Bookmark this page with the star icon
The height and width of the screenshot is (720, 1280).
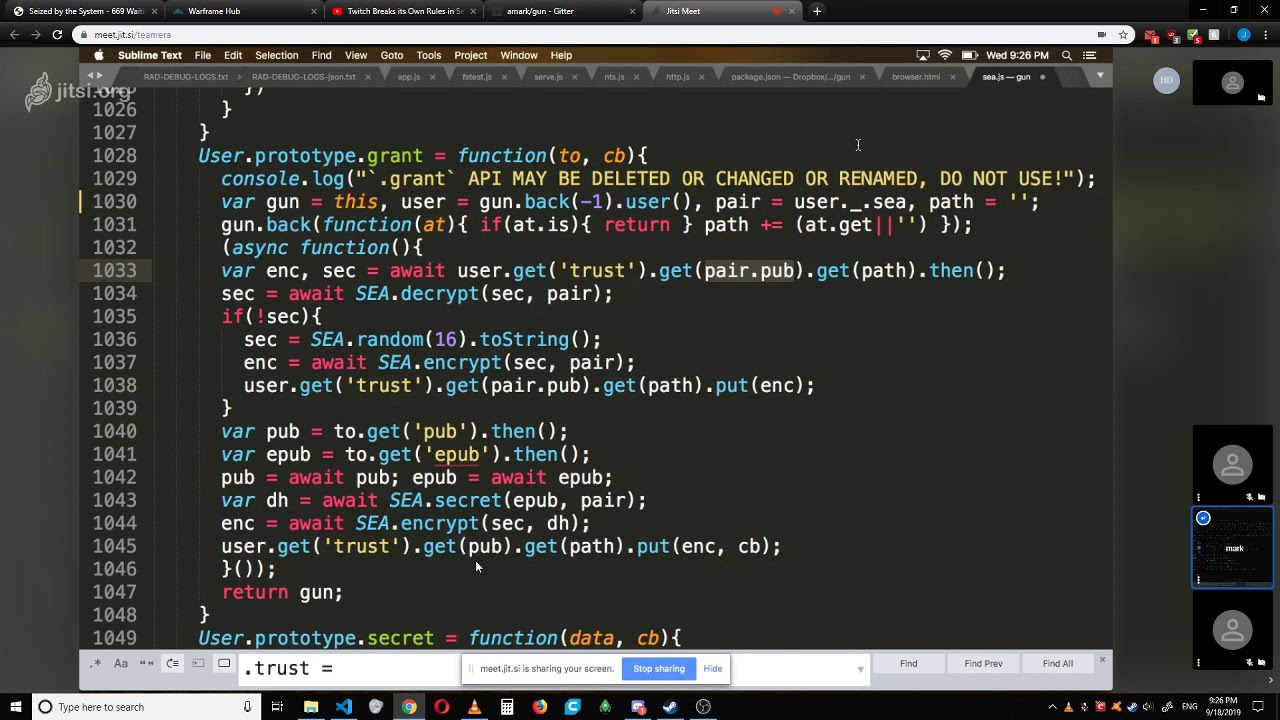click(x=1123, y=35)
